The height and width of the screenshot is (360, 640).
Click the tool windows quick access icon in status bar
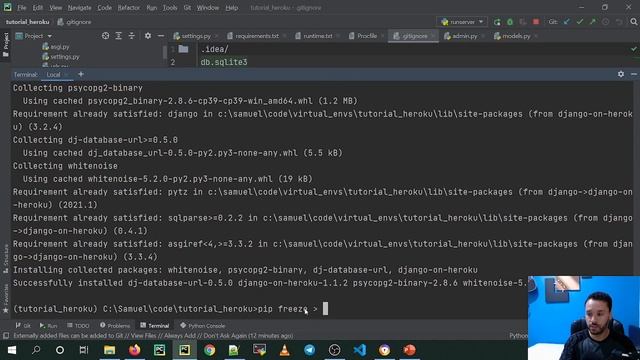6,336
